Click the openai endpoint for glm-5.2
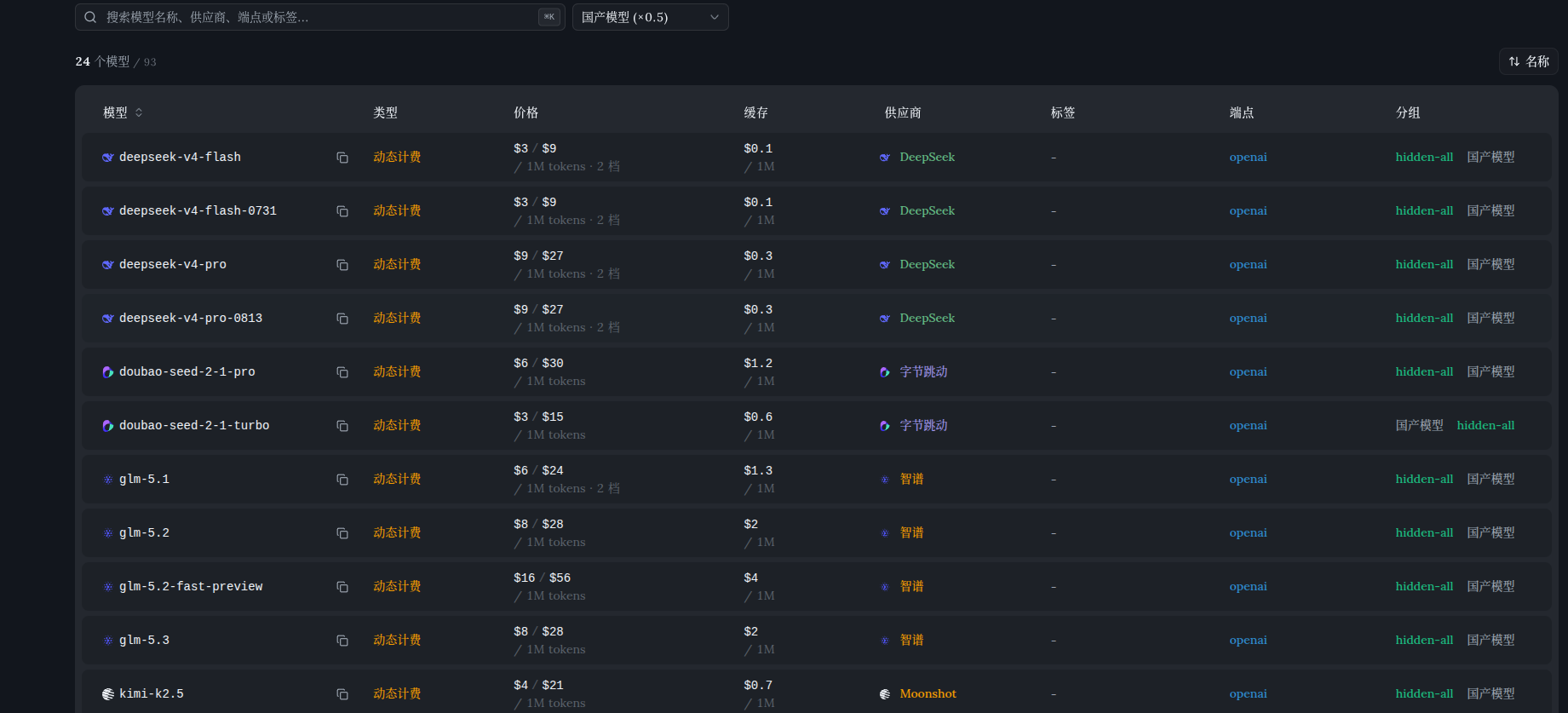Image resolution: width=1568 pixels, height=713 pixels. [1249, 533]
